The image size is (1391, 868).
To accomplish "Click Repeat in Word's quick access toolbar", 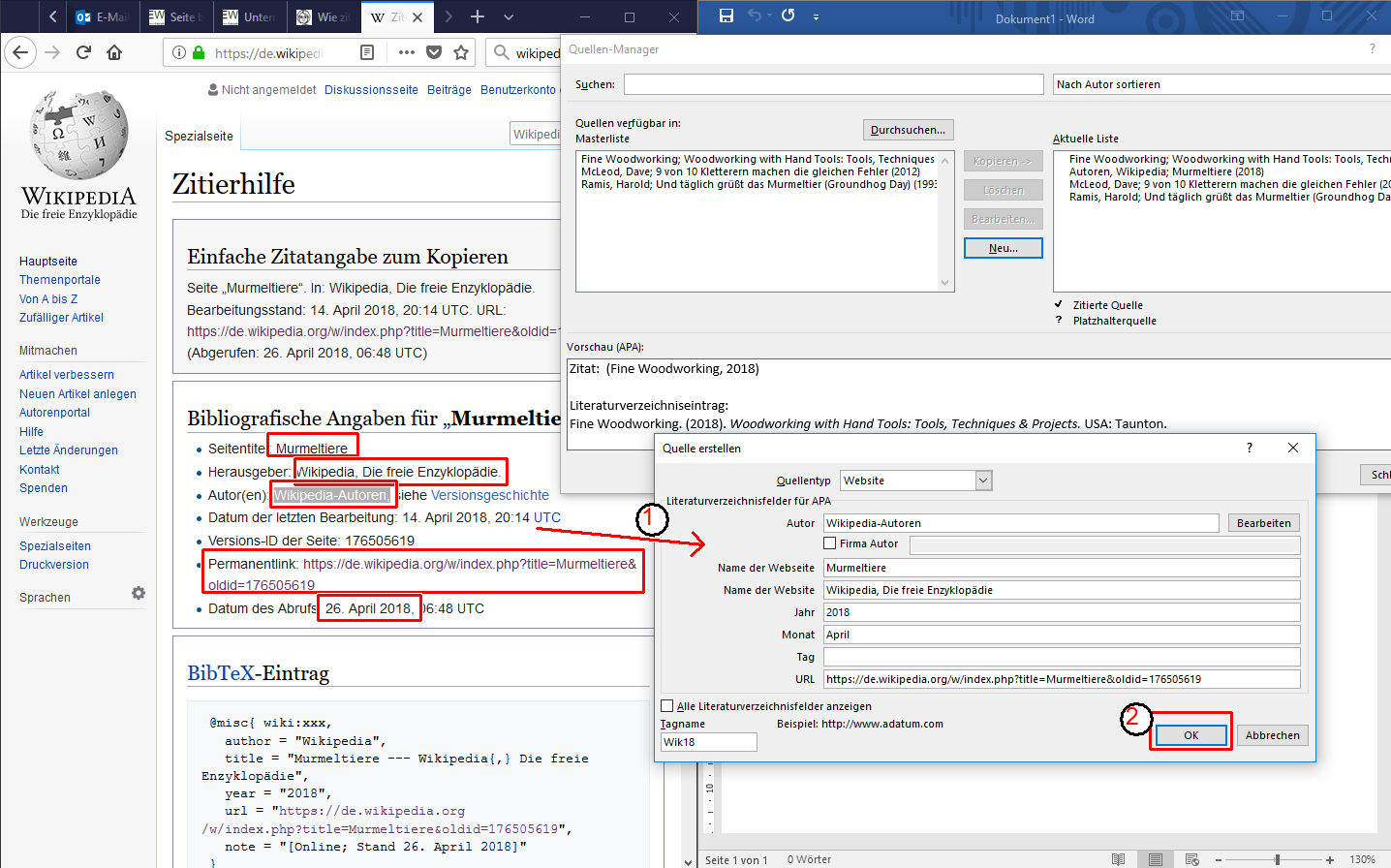I will coord(788,15).
